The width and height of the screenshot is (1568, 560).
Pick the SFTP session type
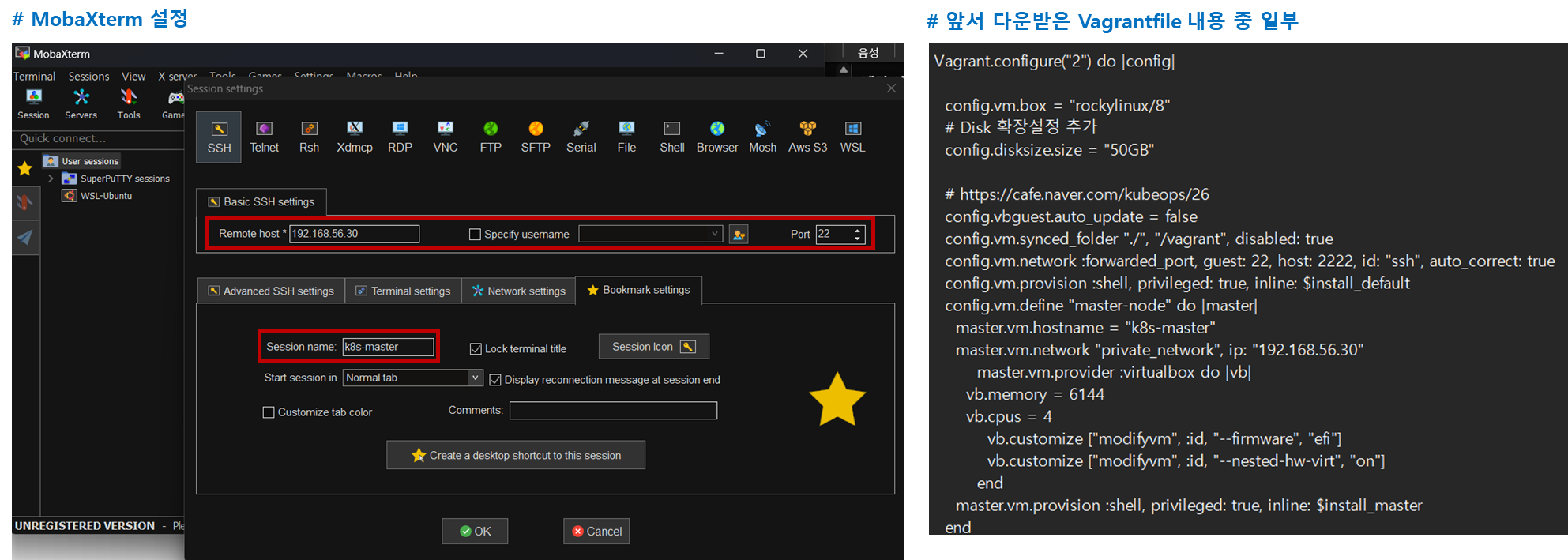[x=536, y=137]
